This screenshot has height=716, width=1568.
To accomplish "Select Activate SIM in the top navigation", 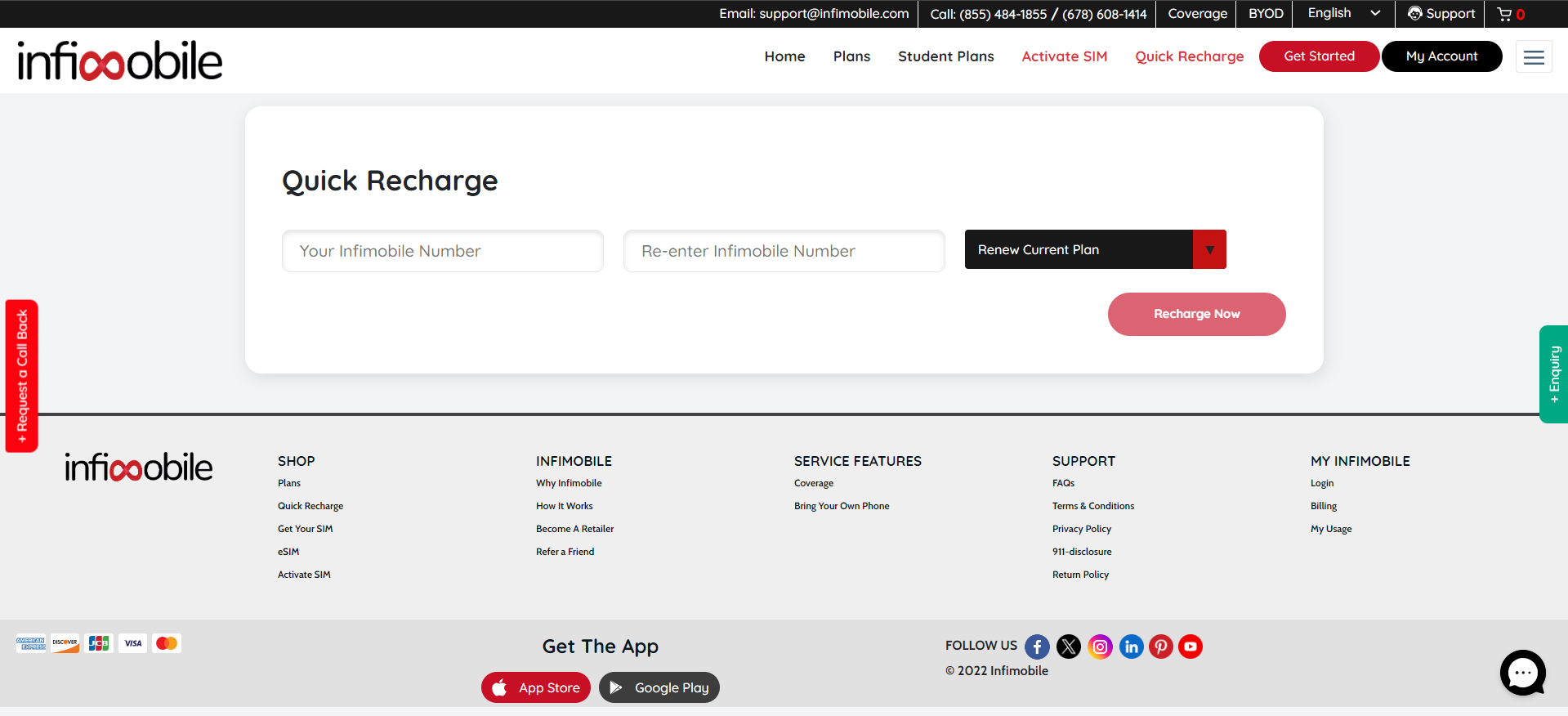I will click(1065, 56).
